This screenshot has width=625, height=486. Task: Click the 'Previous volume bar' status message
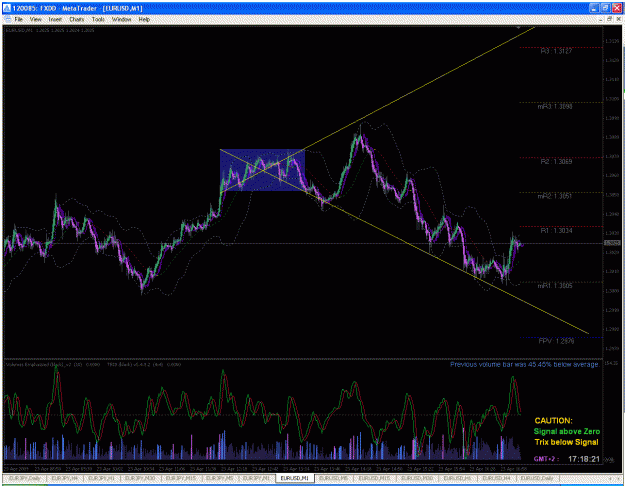coord(524,364)
